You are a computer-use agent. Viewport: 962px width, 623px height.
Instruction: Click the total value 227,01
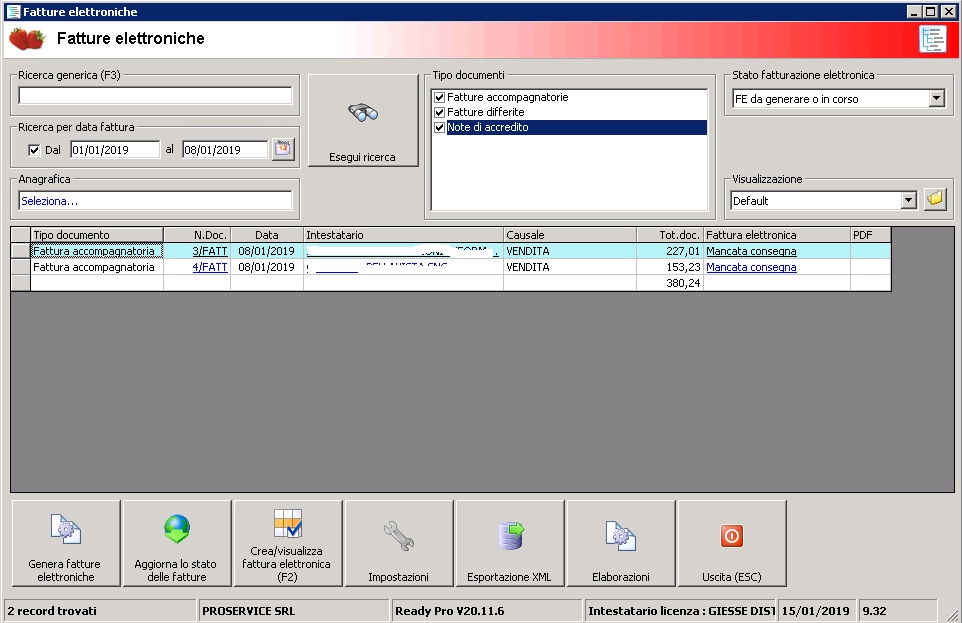point(683,251)
